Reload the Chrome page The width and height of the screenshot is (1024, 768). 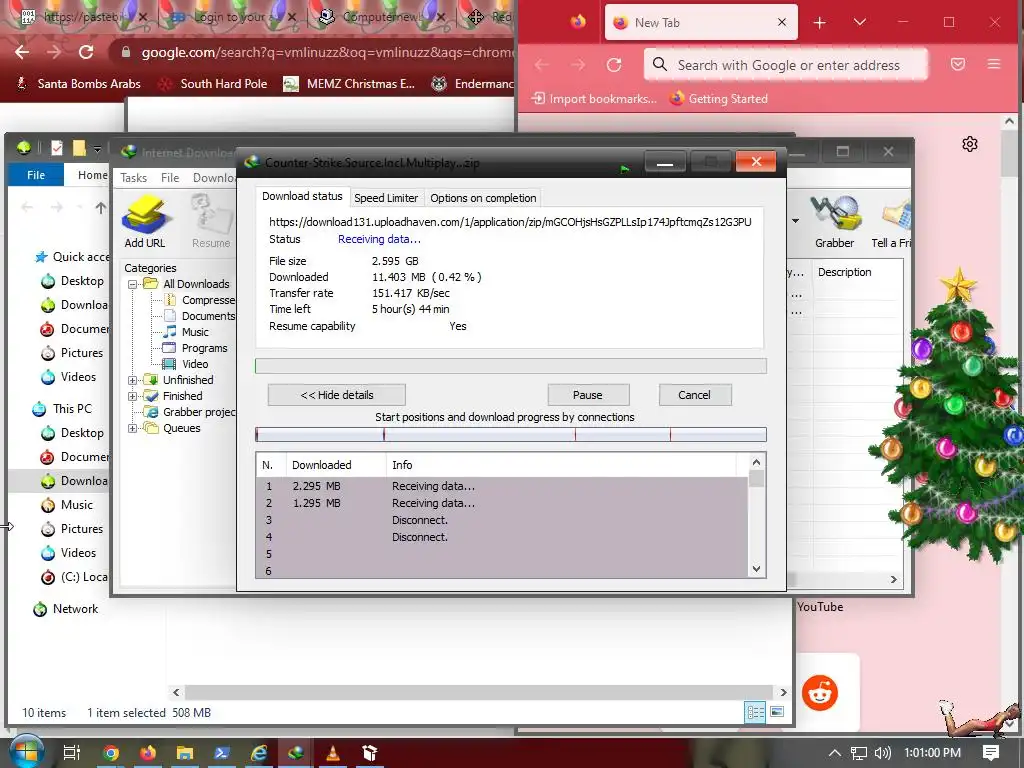point(86,52)
